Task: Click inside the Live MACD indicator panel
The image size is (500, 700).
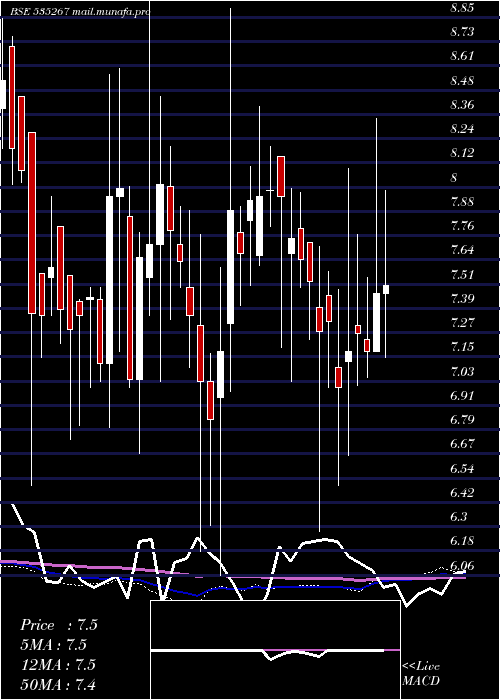Action: pos(275,650)
